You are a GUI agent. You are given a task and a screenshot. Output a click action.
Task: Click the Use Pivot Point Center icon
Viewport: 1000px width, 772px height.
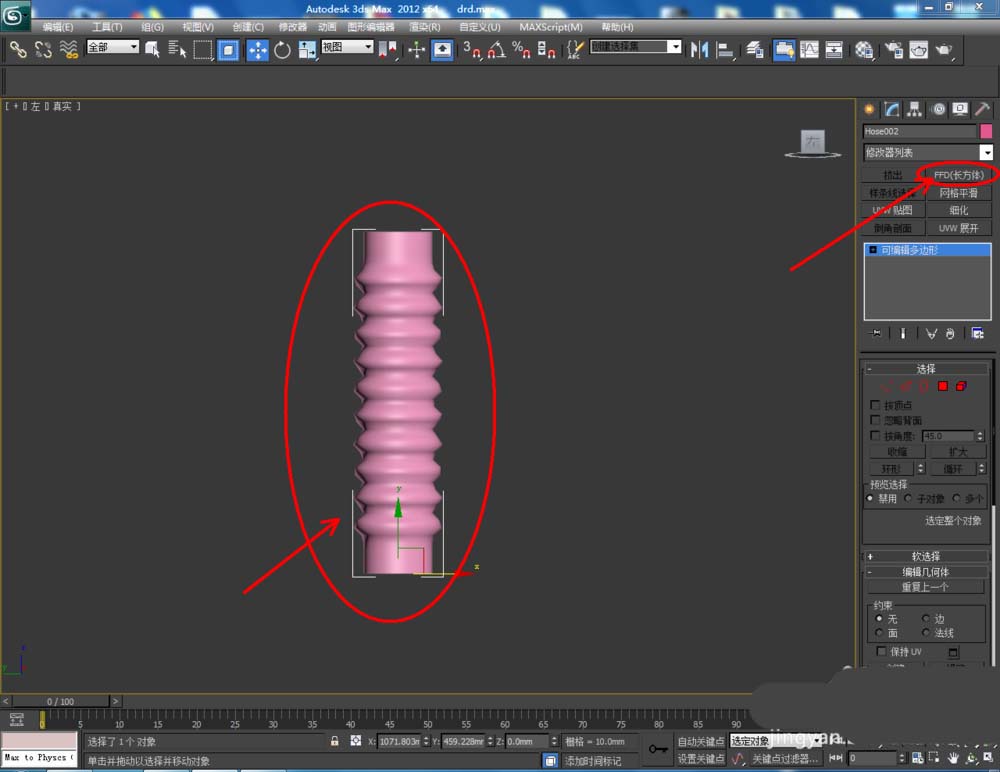pyautogui.click(x=388, y=49)
